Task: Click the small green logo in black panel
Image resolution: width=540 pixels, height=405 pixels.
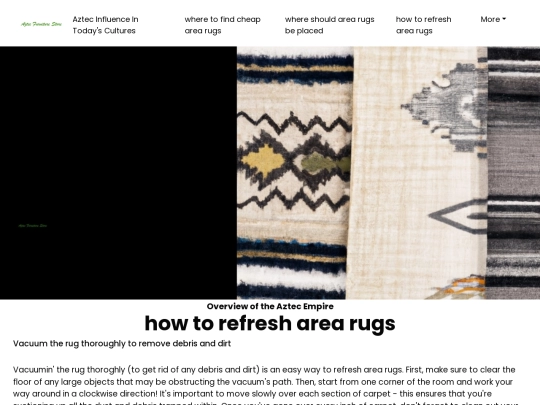Action: [32, 226]
